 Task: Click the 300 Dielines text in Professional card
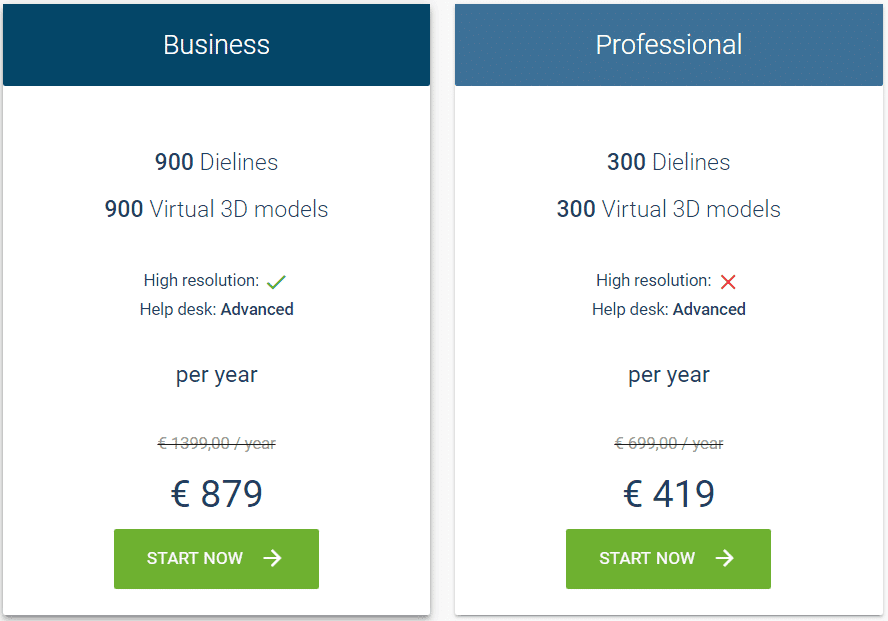(x=668, y=162)
